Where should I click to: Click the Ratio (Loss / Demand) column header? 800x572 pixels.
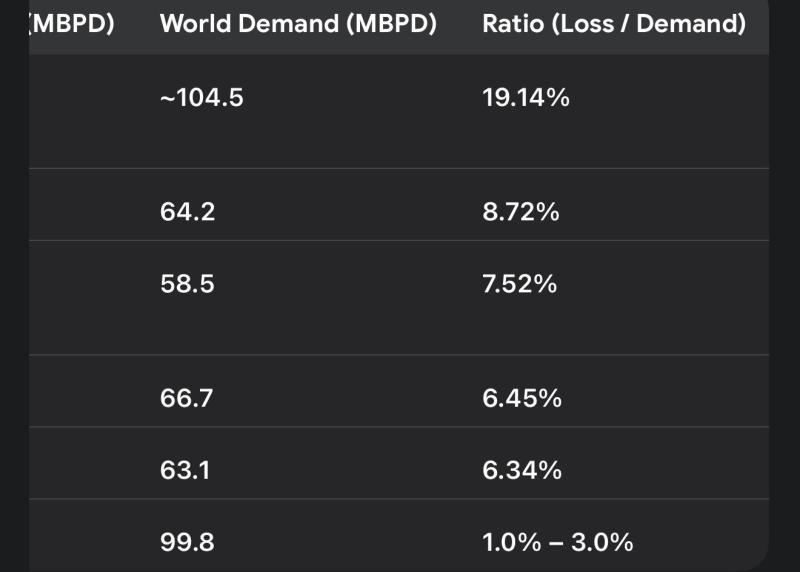click(x=613, y=24)
